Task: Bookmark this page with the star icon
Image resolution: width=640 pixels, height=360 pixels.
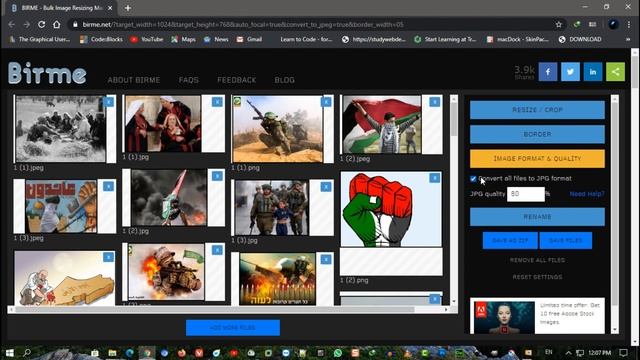Action: 558,24
